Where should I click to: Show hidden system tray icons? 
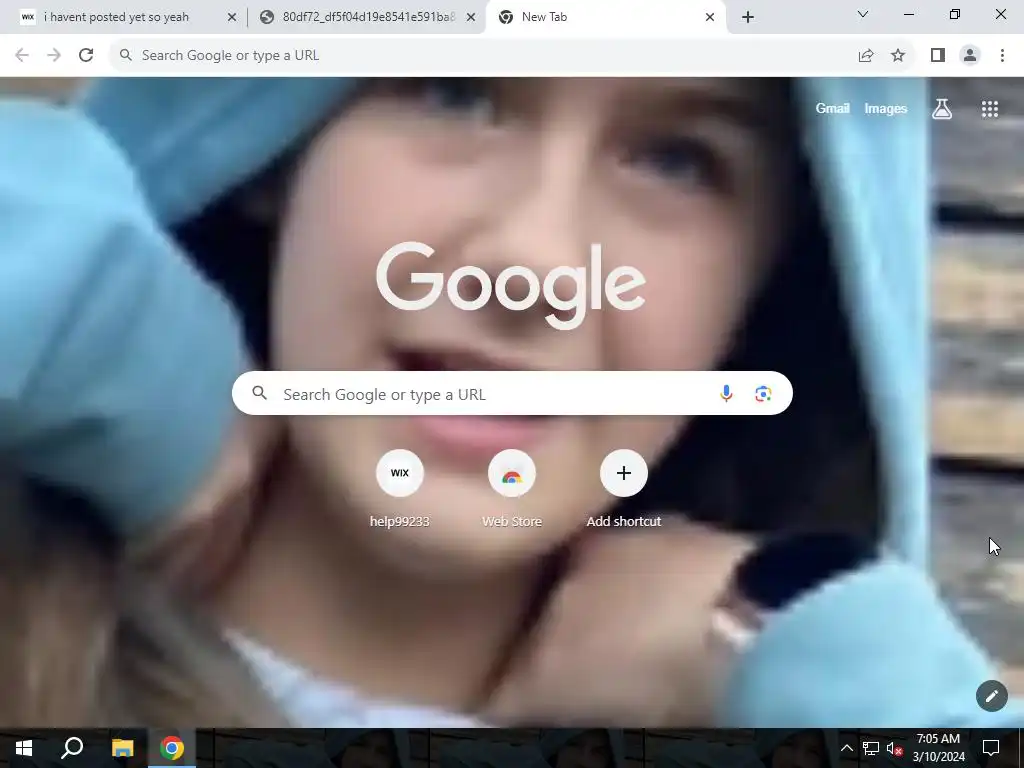(x=846, y=748)
